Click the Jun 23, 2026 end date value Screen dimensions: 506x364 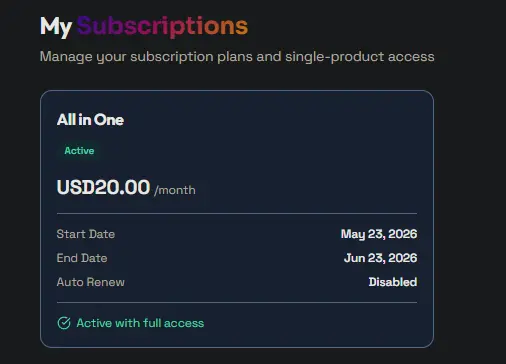tap(381, 258)
